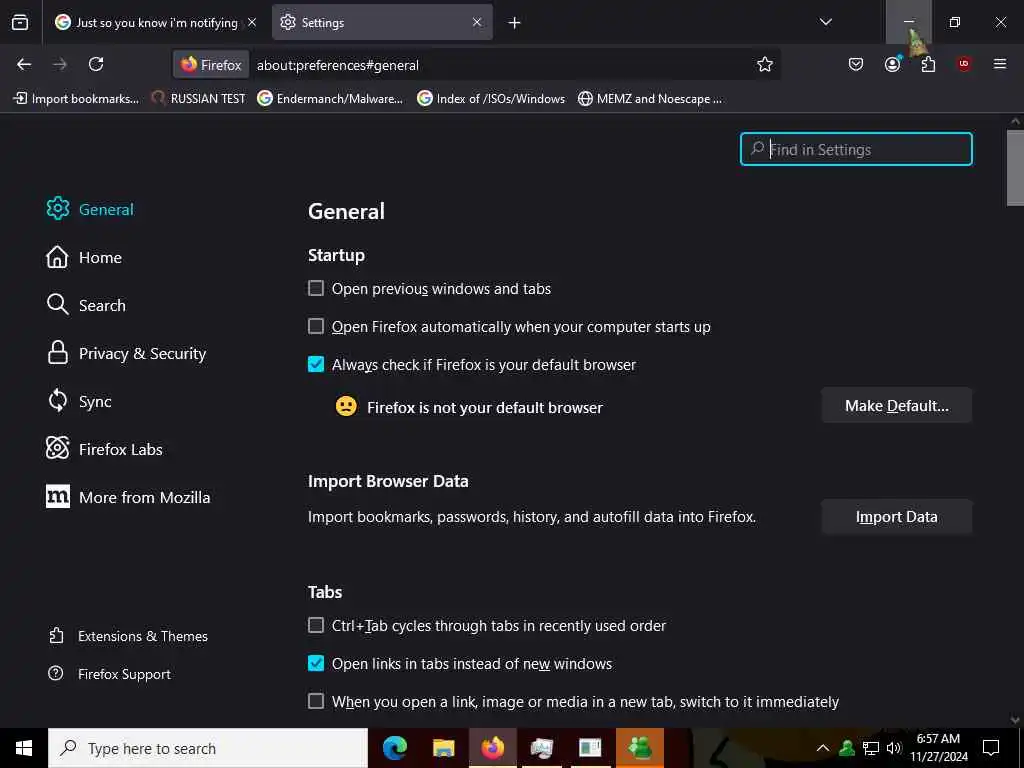Open the Index of /ISOs/Windows bookmark
Image resolution: width=1024 pixels, height=768 pixels.
coord(491,99)
